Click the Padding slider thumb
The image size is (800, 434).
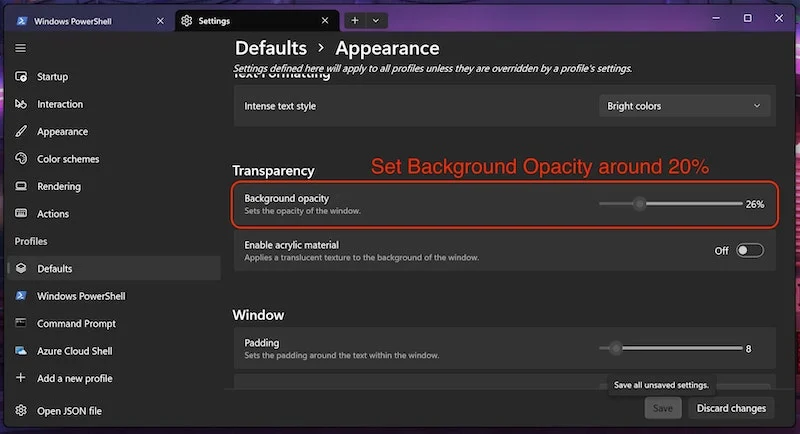pos(616,348)
